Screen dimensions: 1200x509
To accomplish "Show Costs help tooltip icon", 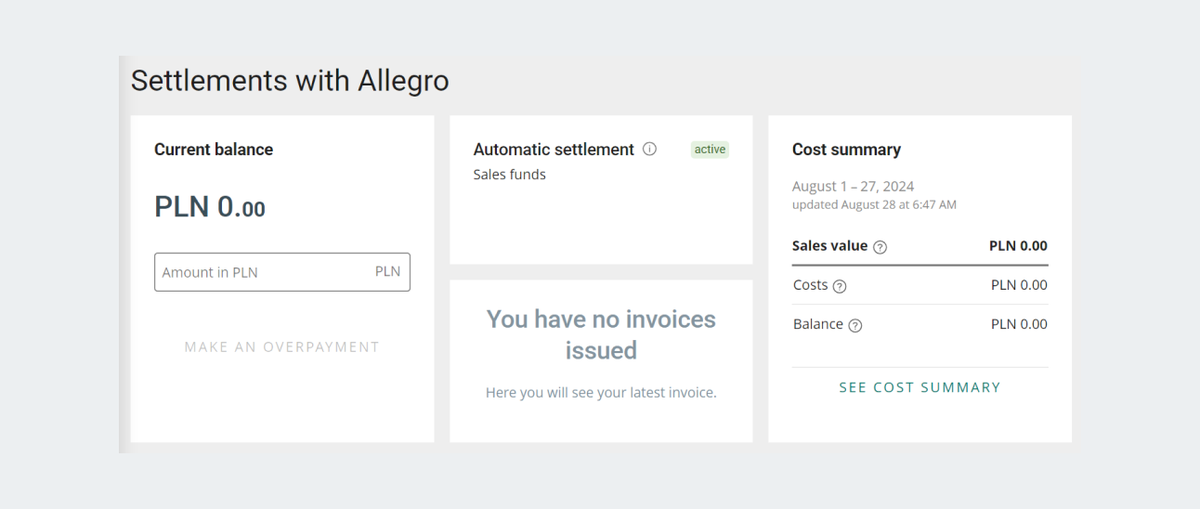I will pos(840,286).
